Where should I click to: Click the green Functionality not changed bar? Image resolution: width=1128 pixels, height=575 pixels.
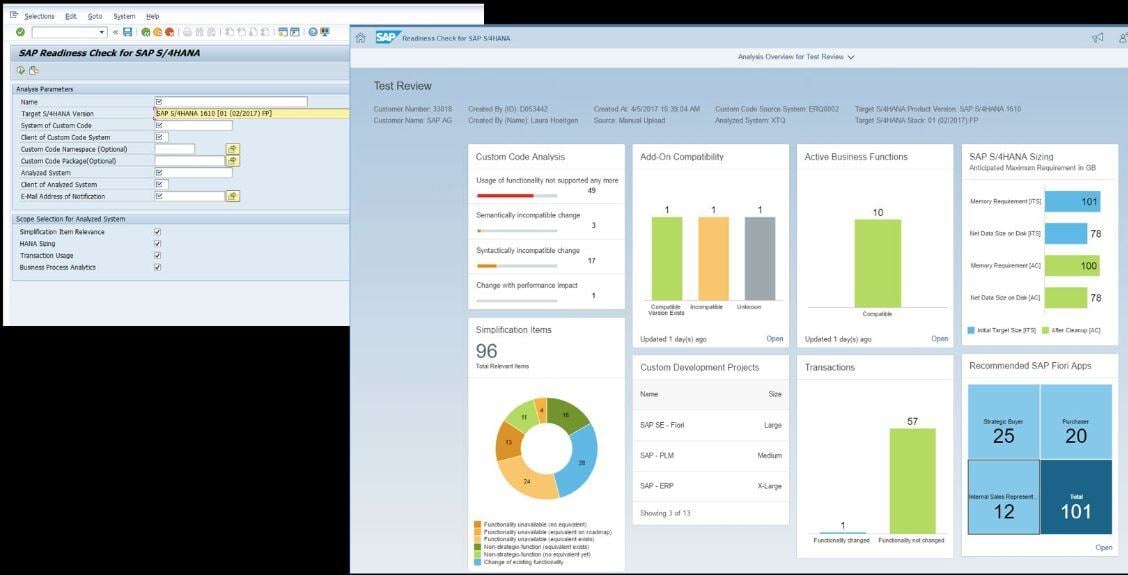[x=912, y=481]
